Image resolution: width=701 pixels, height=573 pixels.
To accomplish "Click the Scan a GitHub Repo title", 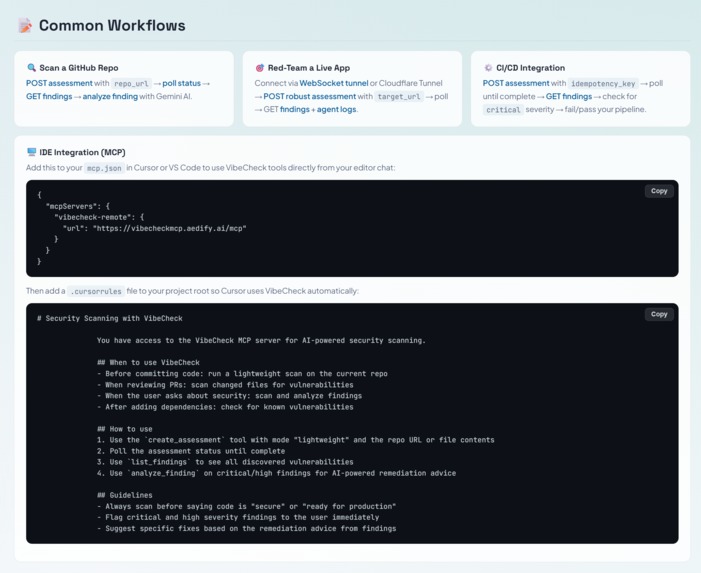I will (x=79, y=68).
